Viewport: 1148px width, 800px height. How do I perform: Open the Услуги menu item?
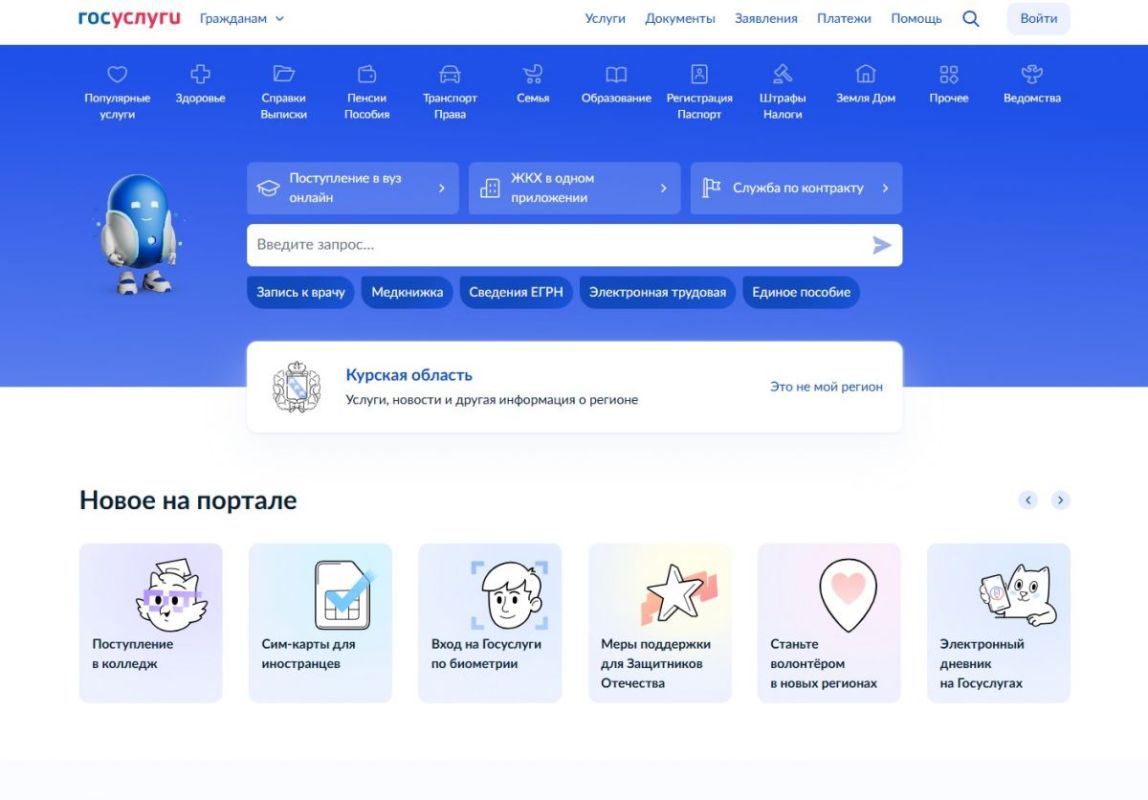605,19
